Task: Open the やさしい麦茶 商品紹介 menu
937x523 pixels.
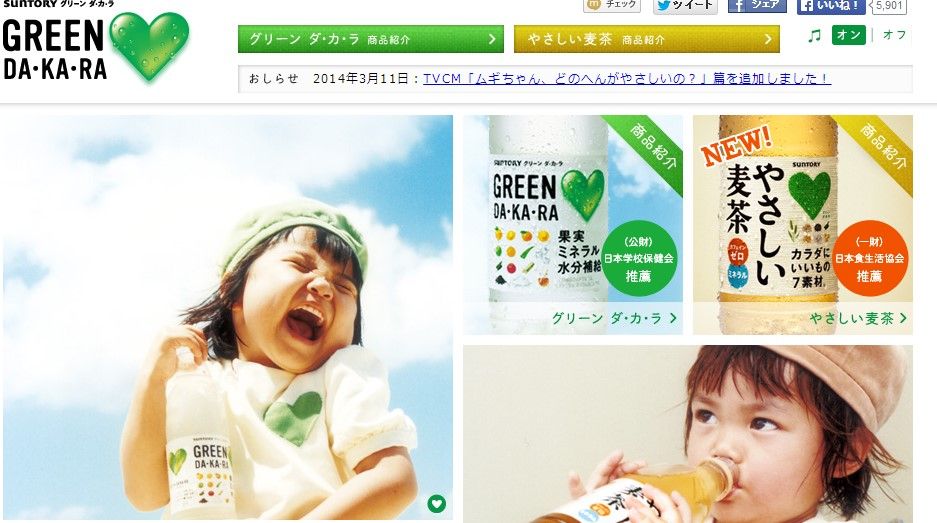Action: 647,39
